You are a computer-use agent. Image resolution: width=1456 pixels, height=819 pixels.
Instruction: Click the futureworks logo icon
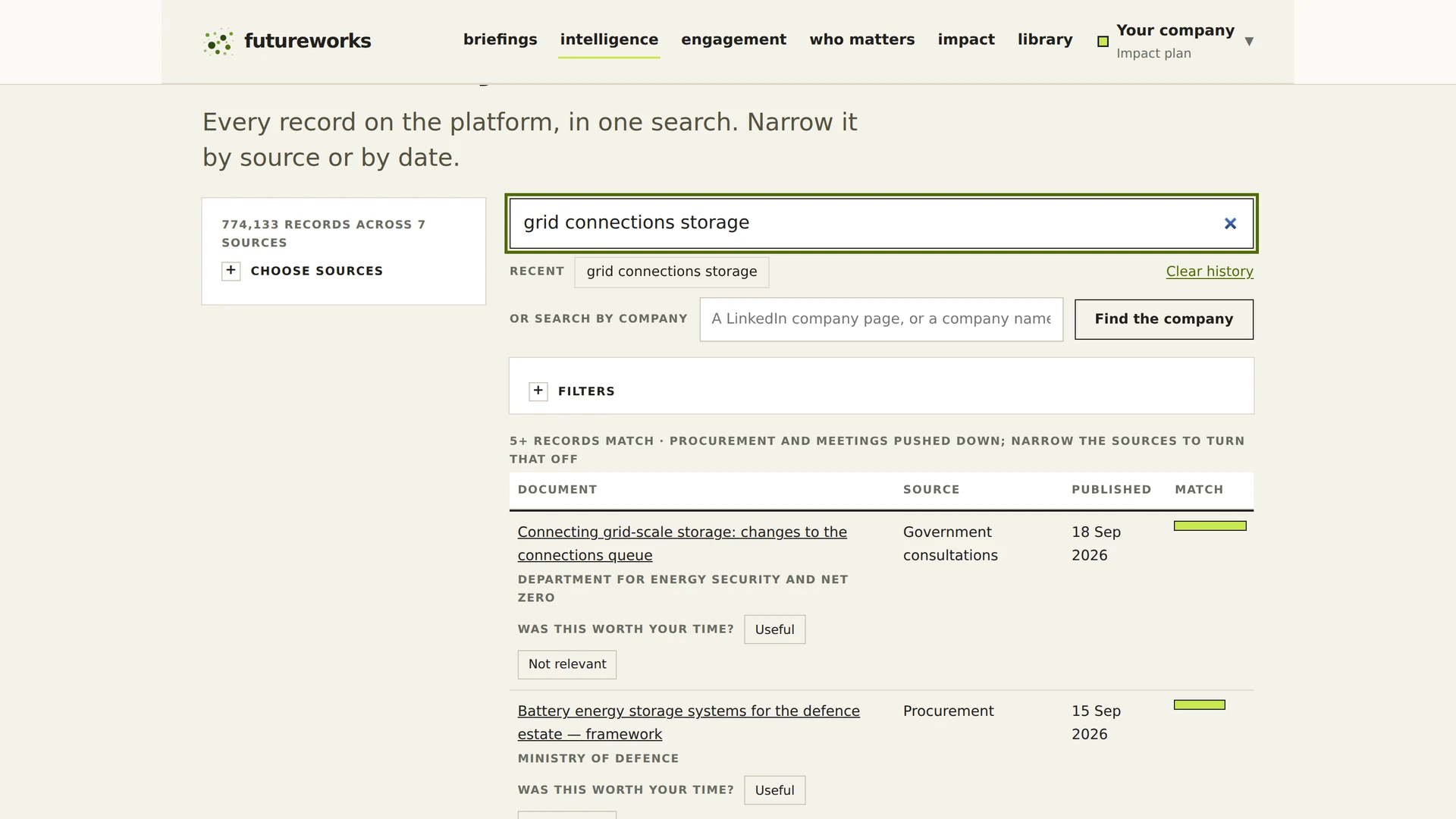click(x=218, y=42)
